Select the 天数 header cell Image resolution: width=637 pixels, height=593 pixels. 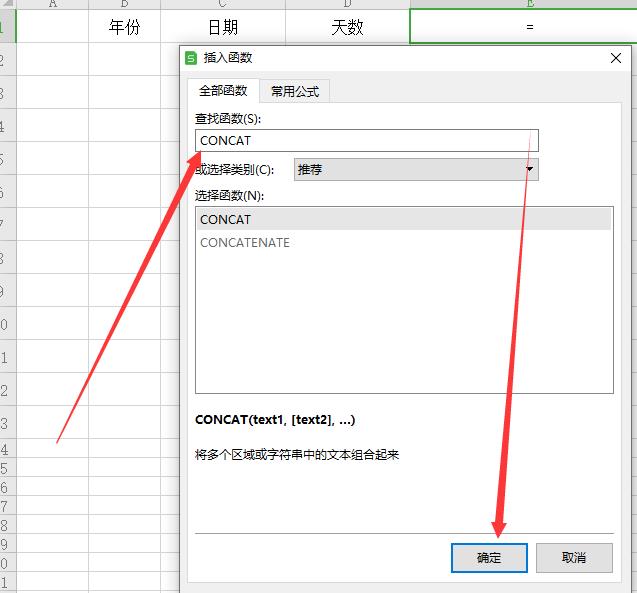click(347, 28)
